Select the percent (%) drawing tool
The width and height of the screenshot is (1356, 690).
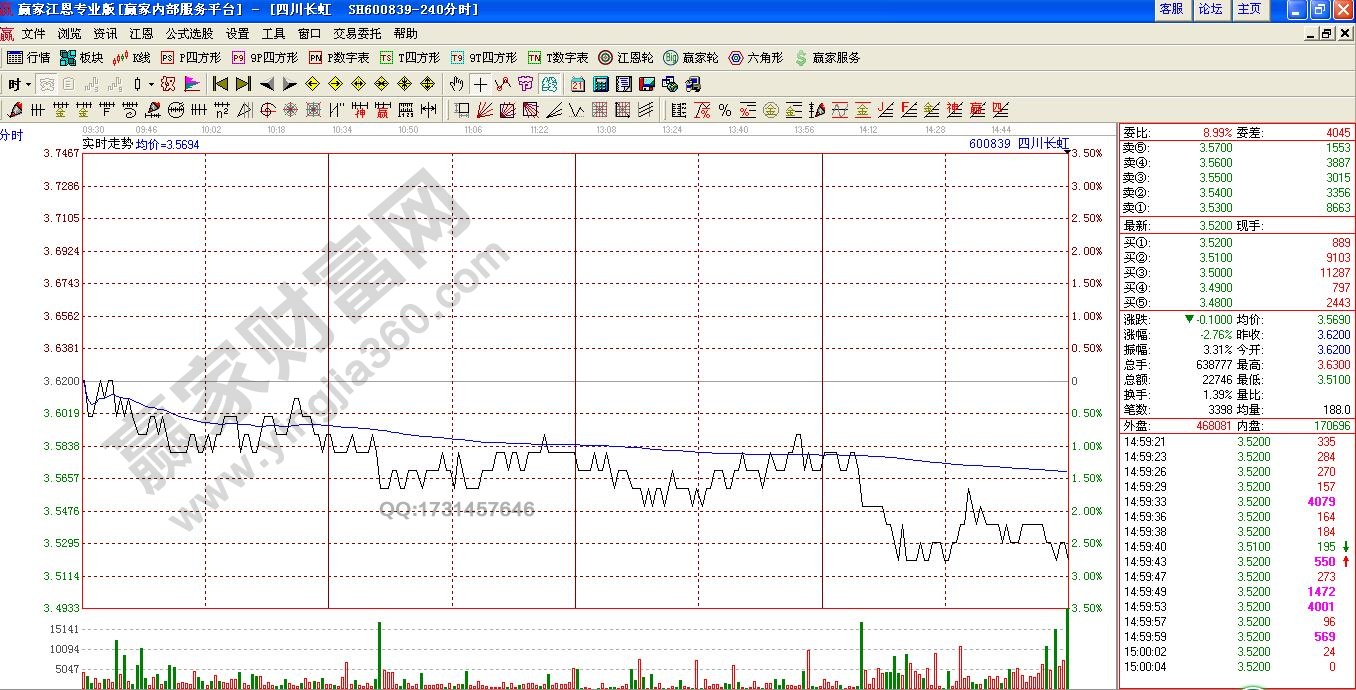tap(725, 109)
